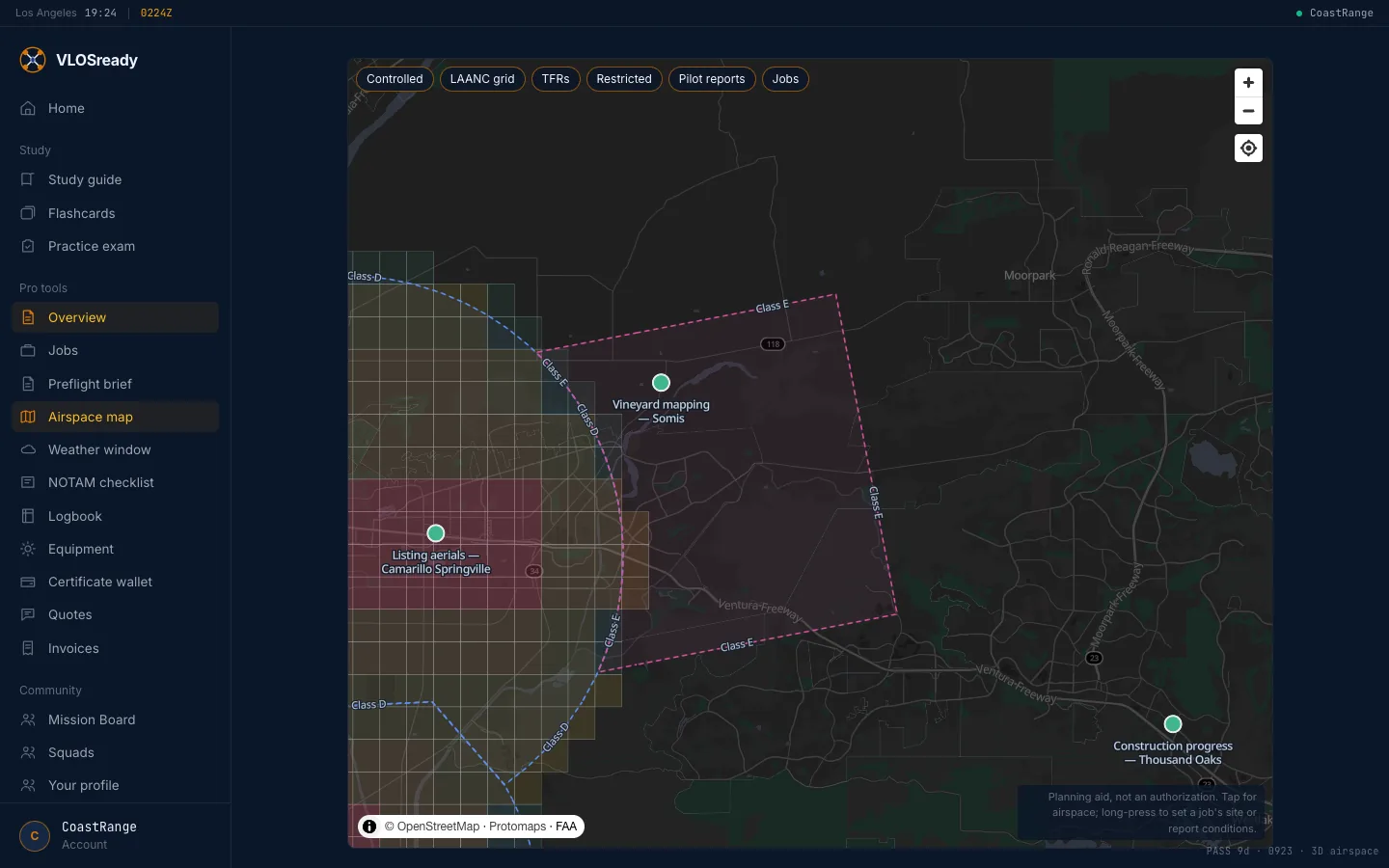Toggle the Controlled airspace layer
1389x868 pixels.
395,79
